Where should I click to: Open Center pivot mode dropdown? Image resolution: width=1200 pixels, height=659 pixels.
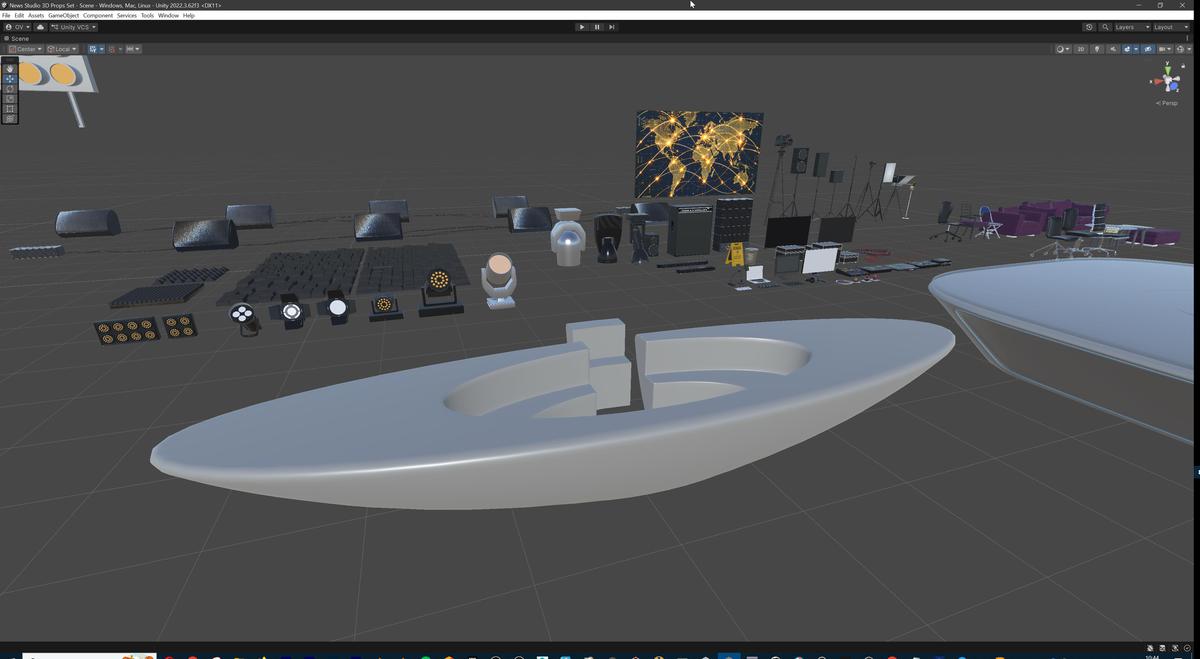click(25, 49)
